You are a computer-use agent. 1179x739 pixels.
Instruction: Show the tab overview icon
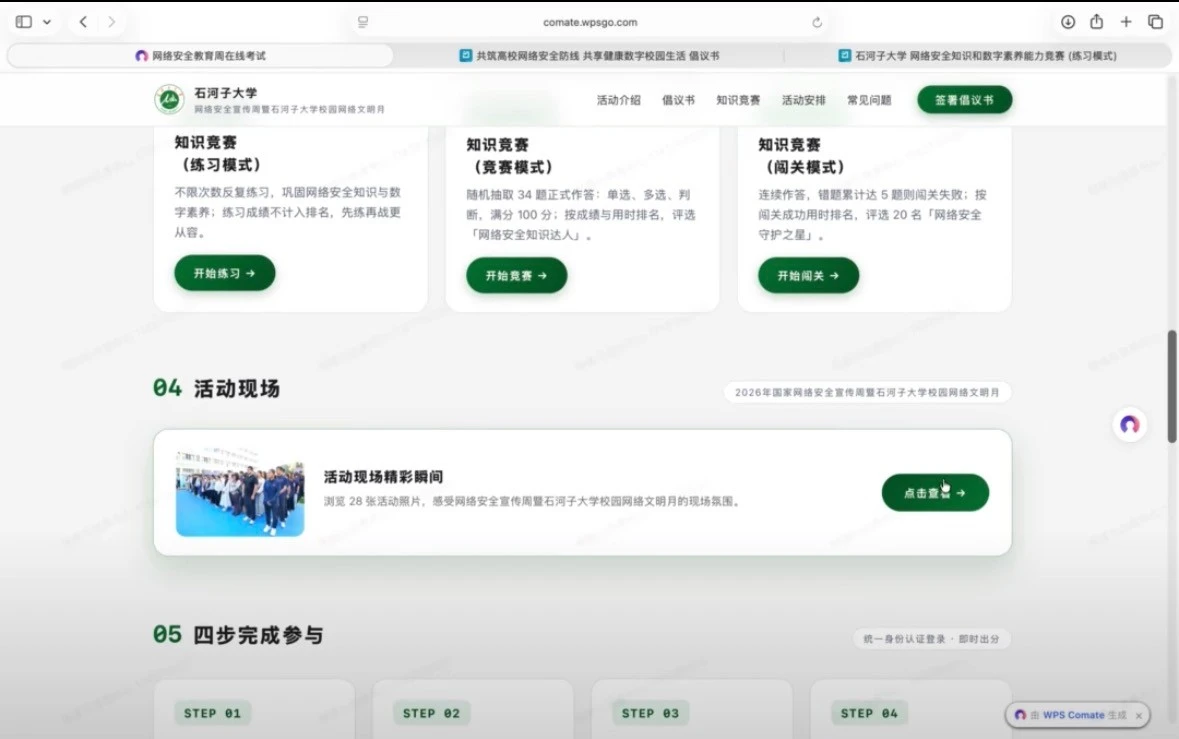tap(1156, 22)
